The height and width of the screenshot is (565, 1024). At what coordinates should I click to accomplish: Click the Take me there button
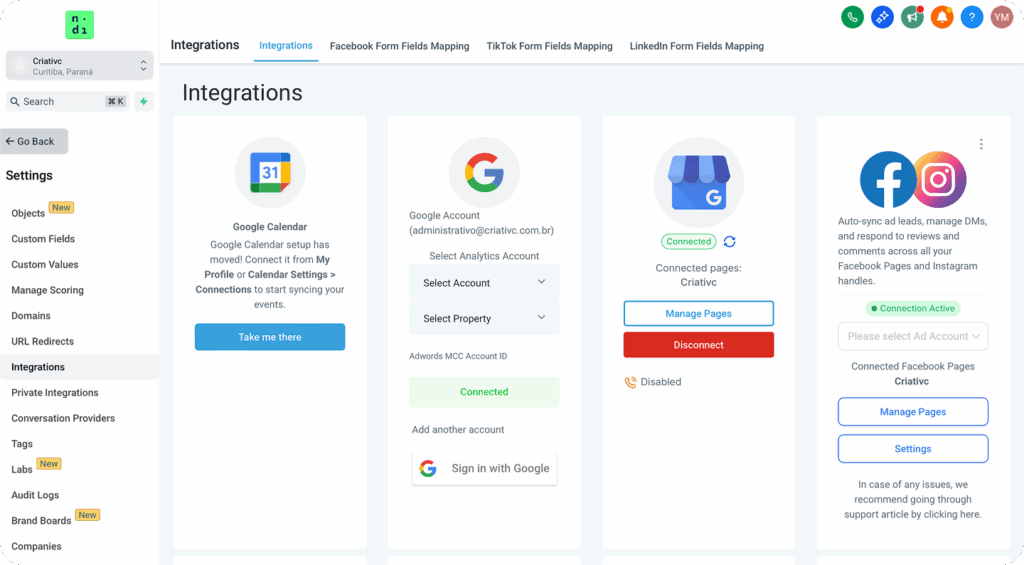point(269,337)
